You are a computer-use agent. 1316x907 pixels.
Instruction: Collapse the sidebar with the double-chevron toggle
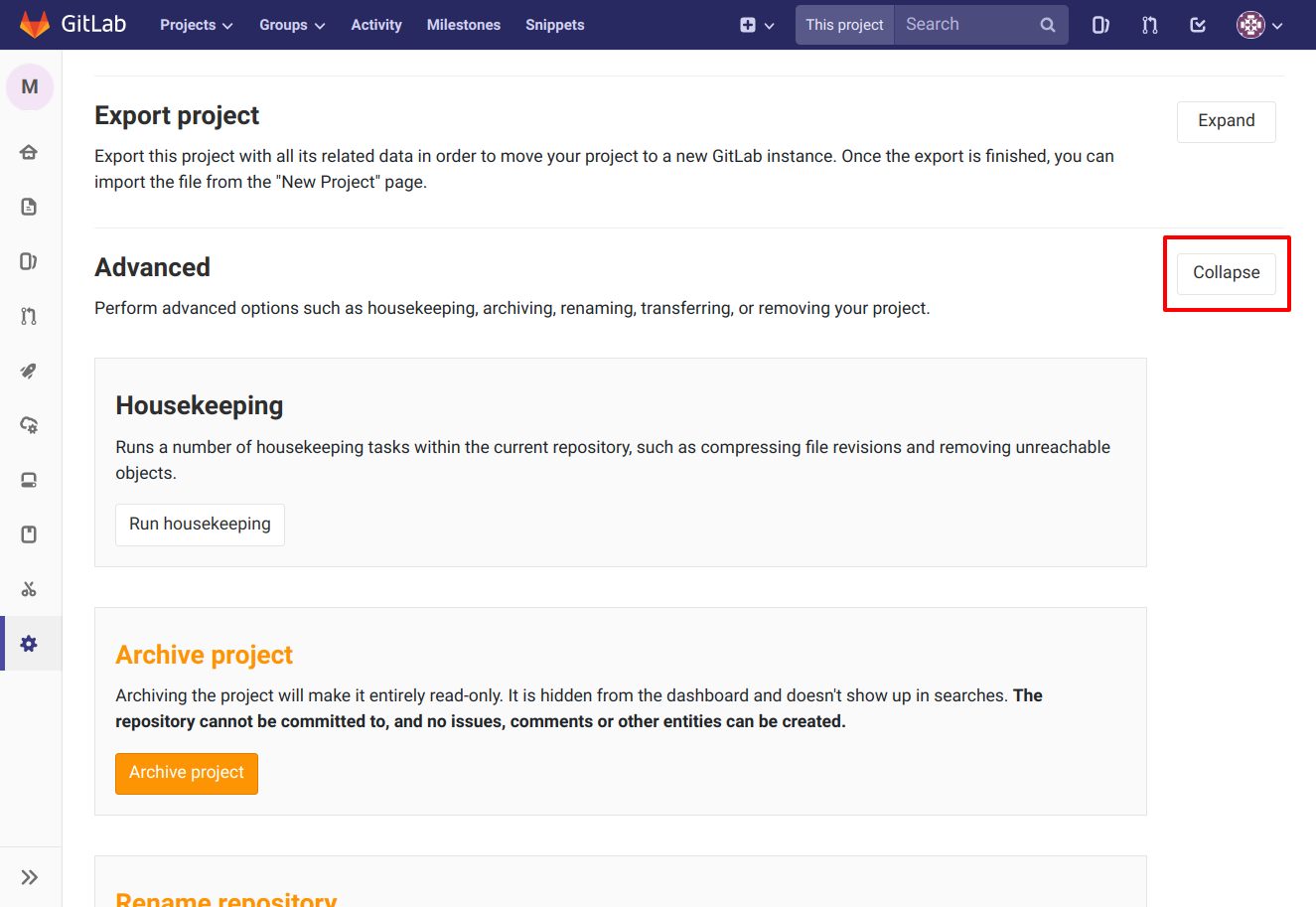29,876
